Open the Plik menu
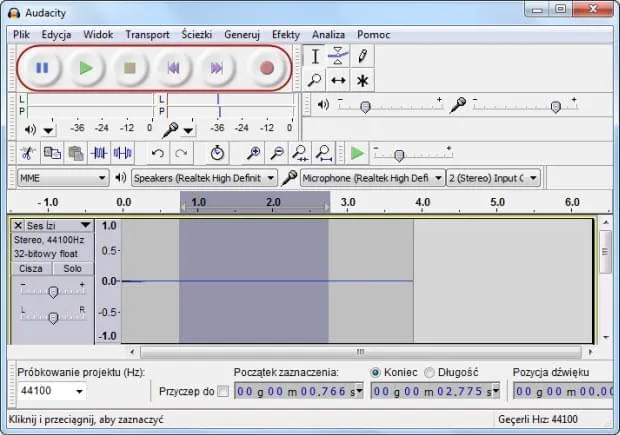Screen dimensions: 620x435 [21, 35]
